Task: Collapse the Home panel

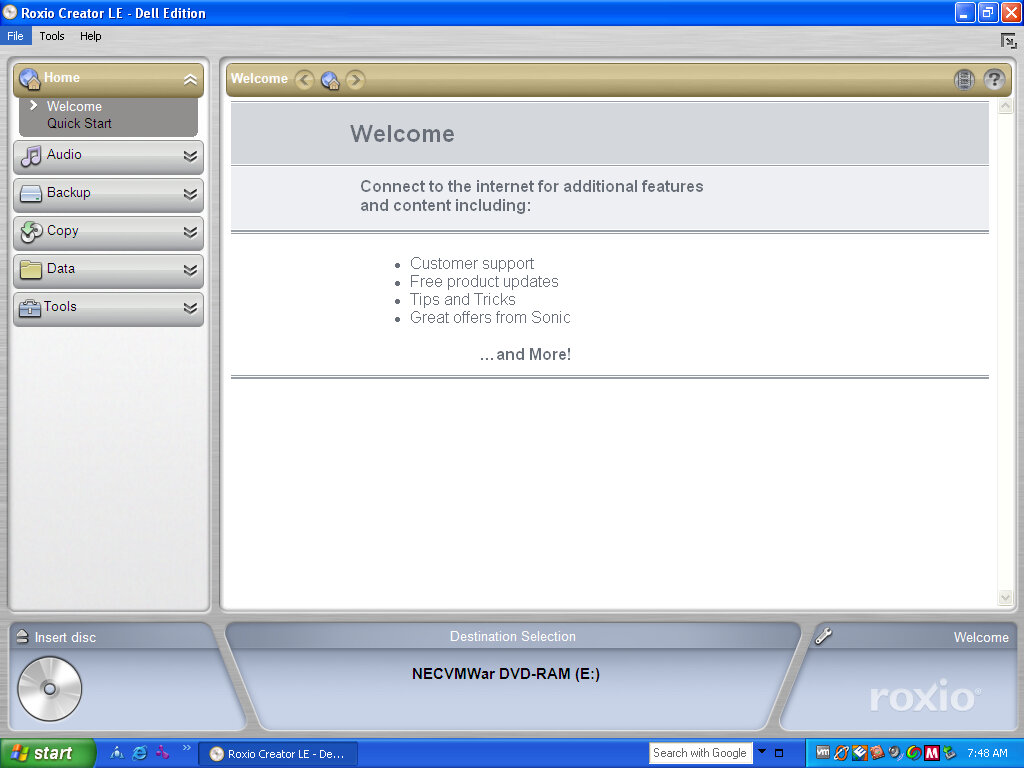Action: pyautogui.click(x=190, y=80)
